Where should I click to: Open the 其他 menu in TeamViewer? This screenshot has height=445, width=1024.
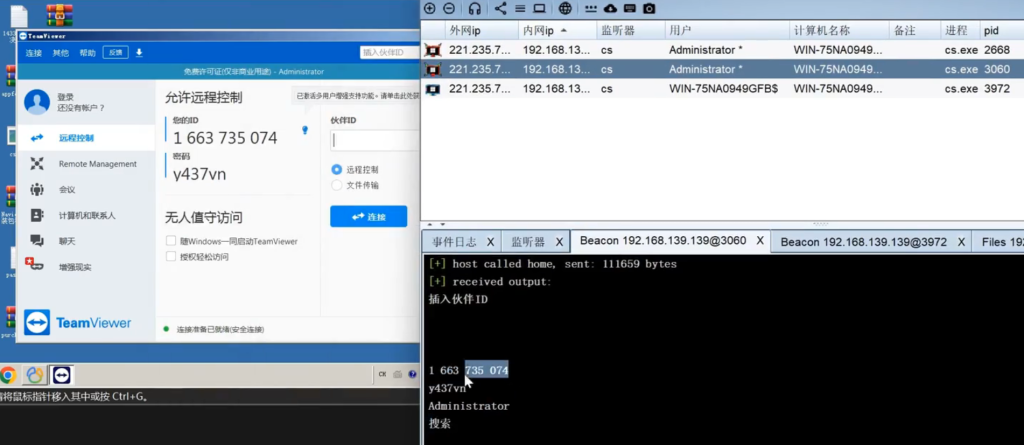[61, 53]
